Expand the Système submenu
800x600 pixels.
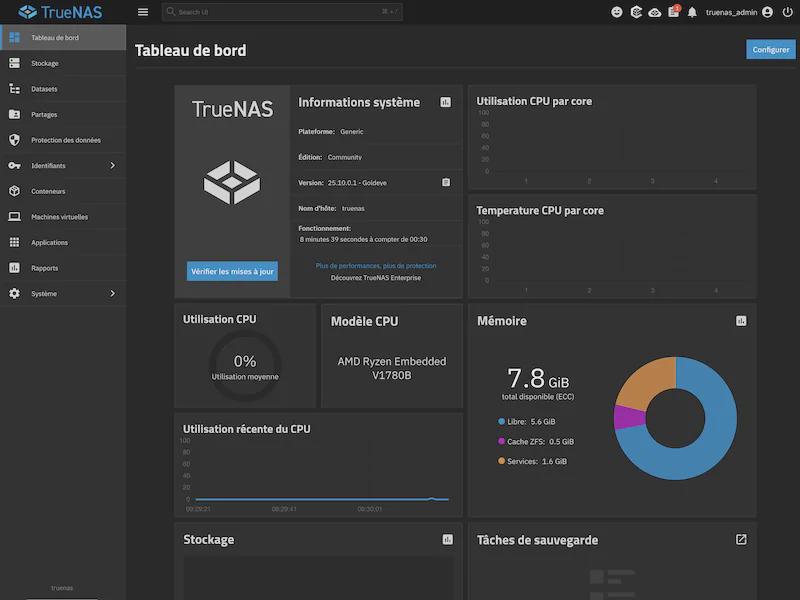(x=112, y=294)
